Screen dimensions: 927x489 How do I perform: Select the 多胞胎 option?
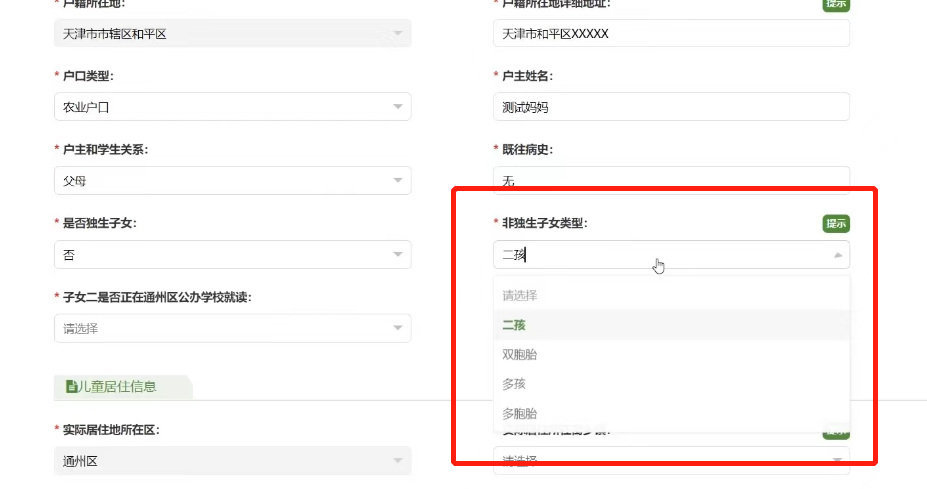coord(519,413)
